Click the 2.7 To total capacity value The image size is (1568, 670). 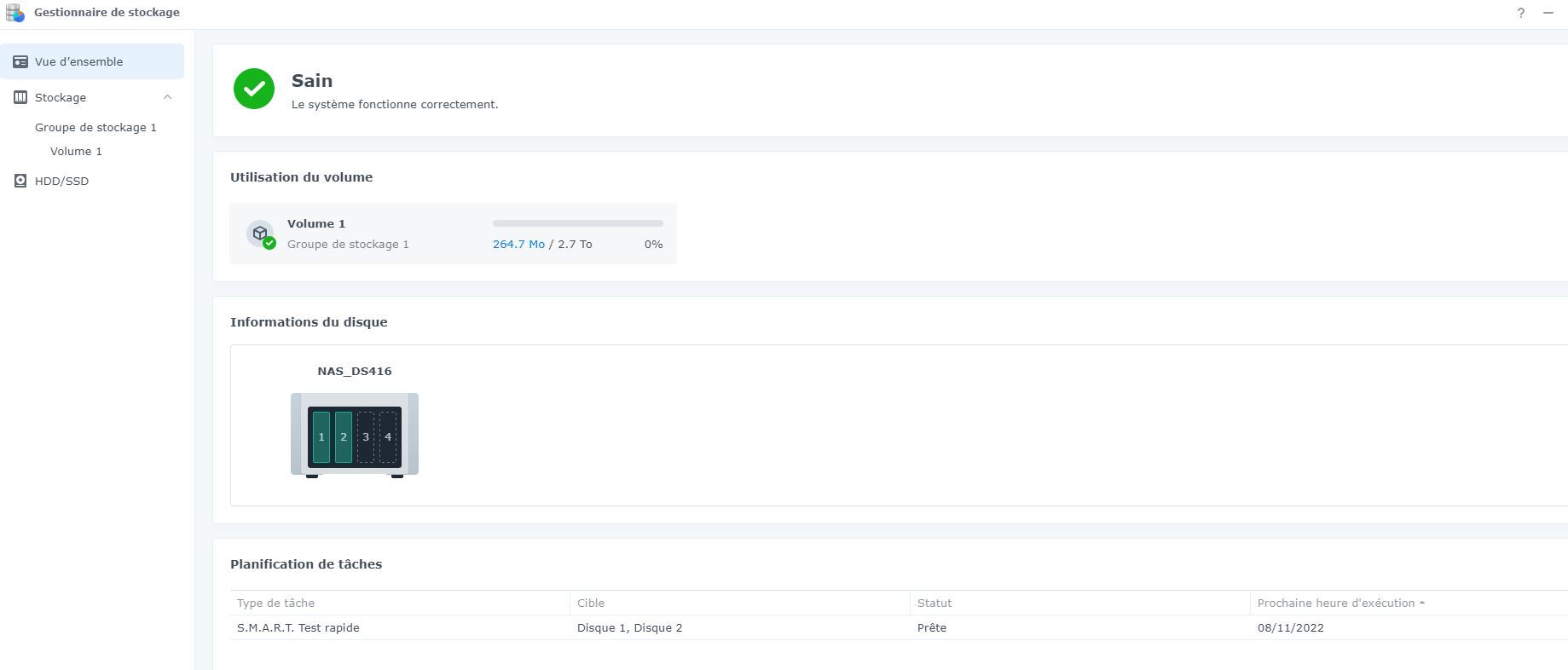575,244
